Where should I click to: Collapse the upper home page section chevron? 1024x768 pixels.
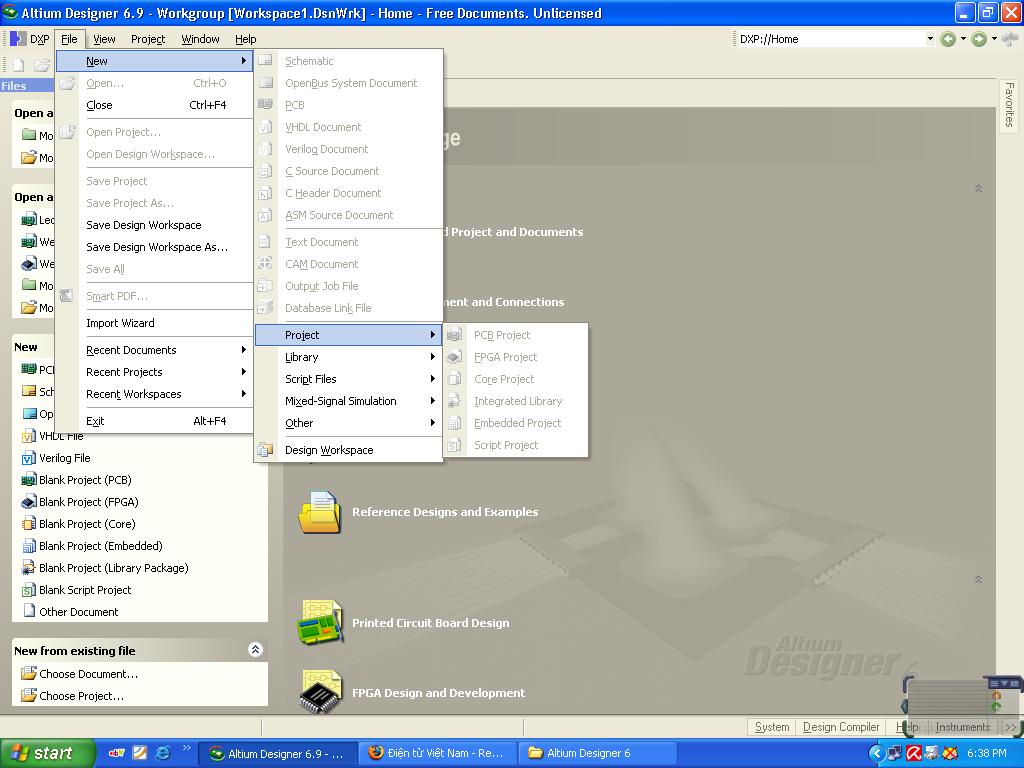978,189
